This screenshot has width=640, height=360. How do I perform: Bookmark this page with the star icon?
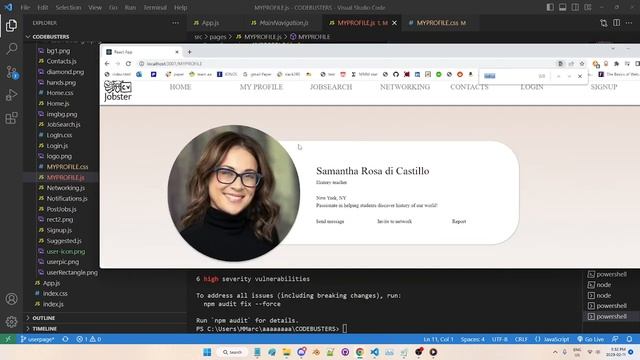582,64
